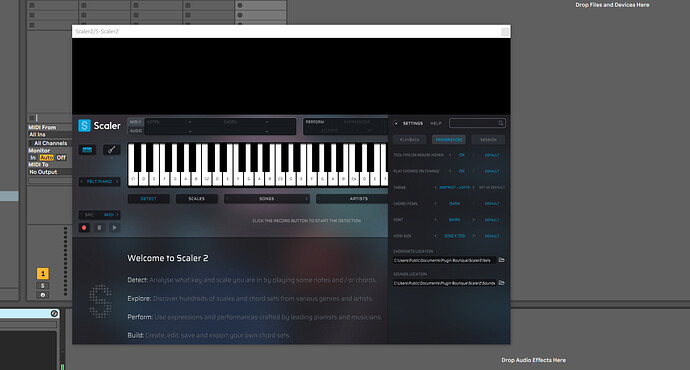Click left arrow for View Size setting
This screenshot has height=370, width=690.
coord(436,236)
